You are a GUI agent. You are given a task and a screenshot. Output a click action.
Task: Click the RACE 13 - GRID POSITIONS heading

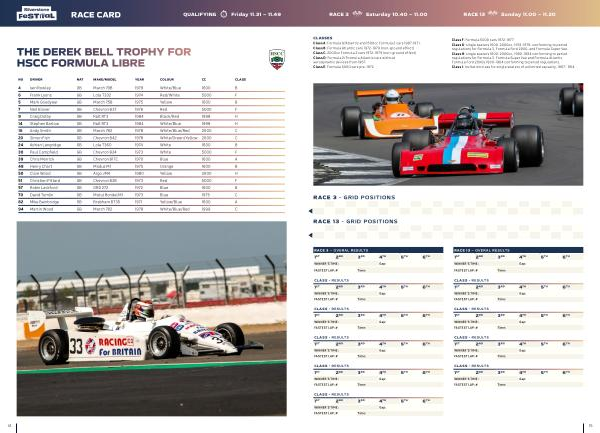355,221
